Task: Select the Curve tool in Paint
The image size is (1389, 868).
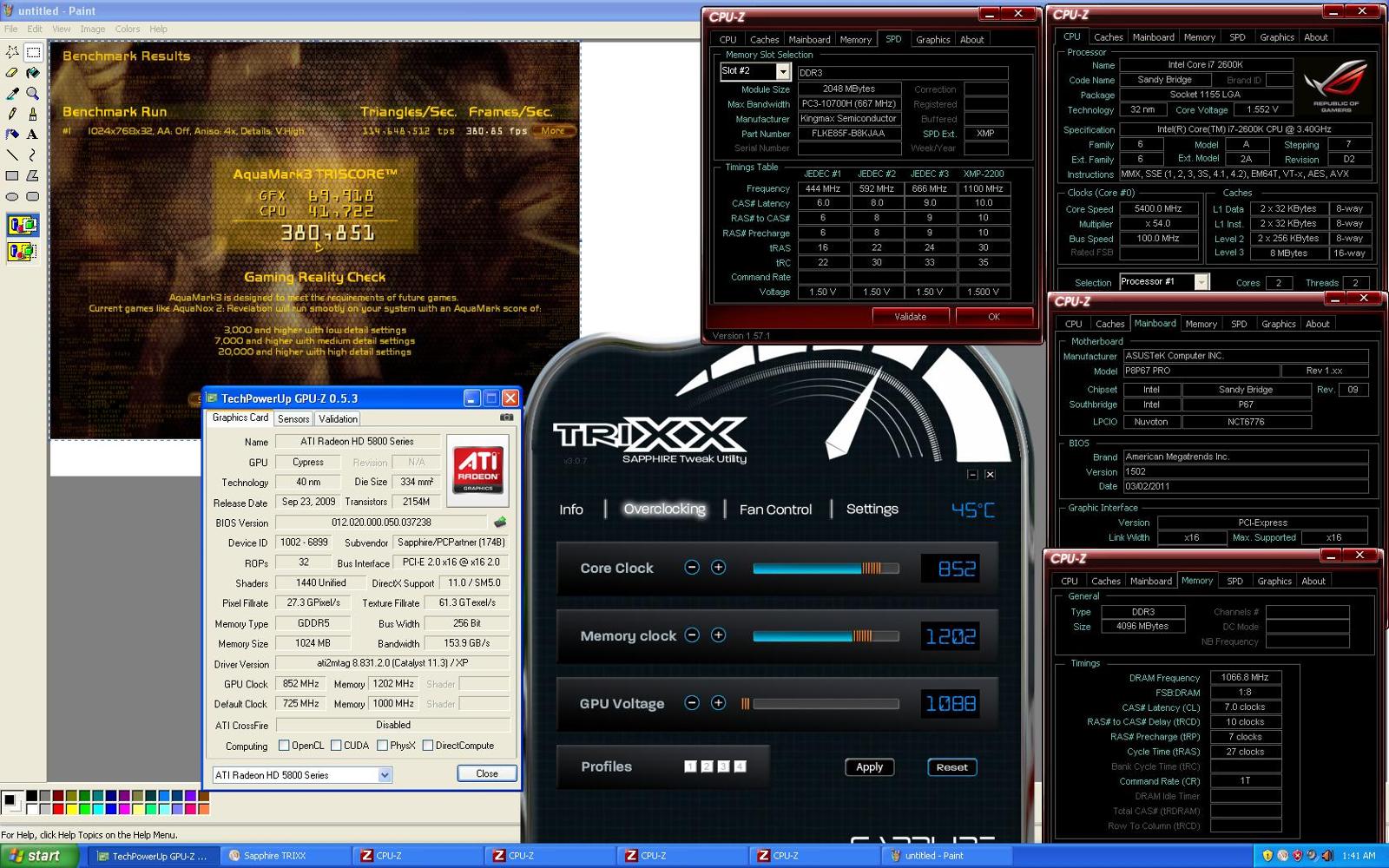Action: [x=33, y=155]
